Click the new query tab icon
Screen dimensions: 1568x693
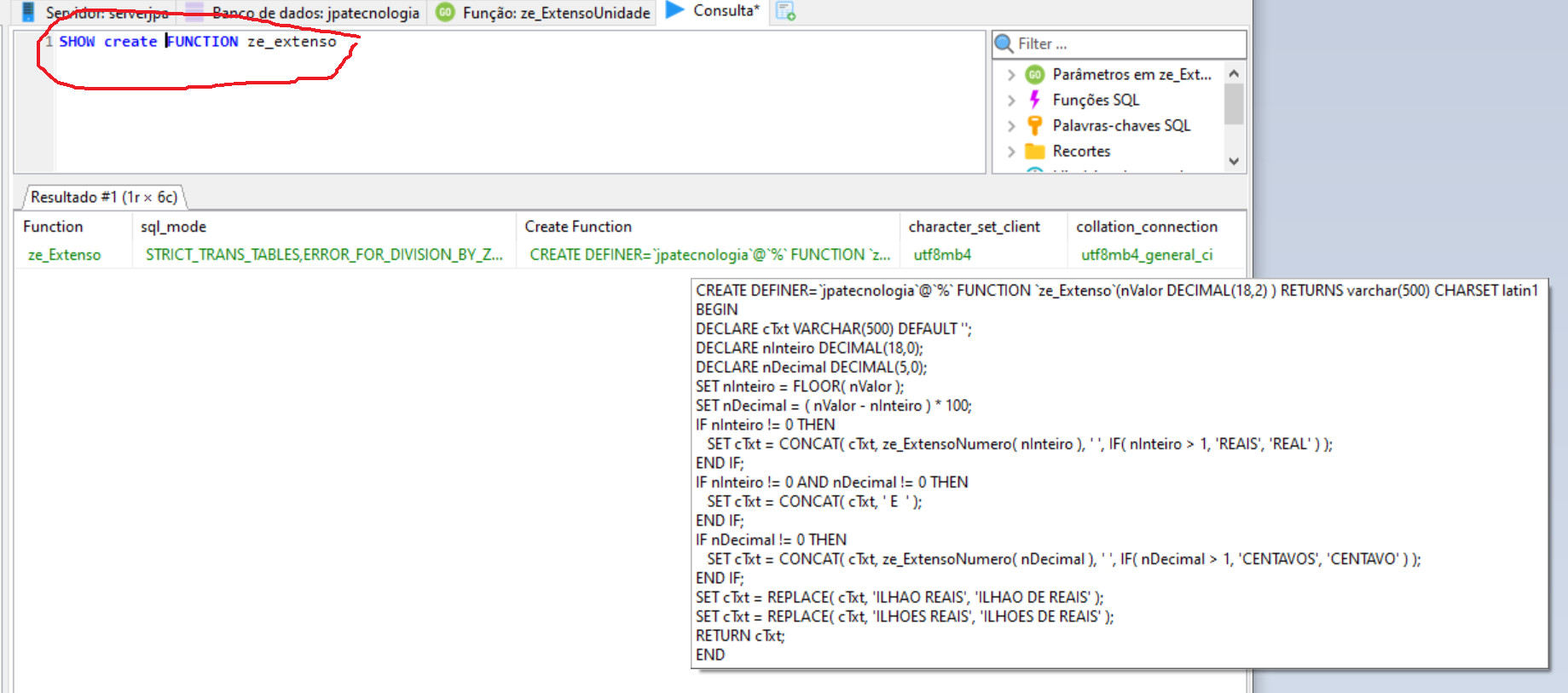tap(785, 12)
